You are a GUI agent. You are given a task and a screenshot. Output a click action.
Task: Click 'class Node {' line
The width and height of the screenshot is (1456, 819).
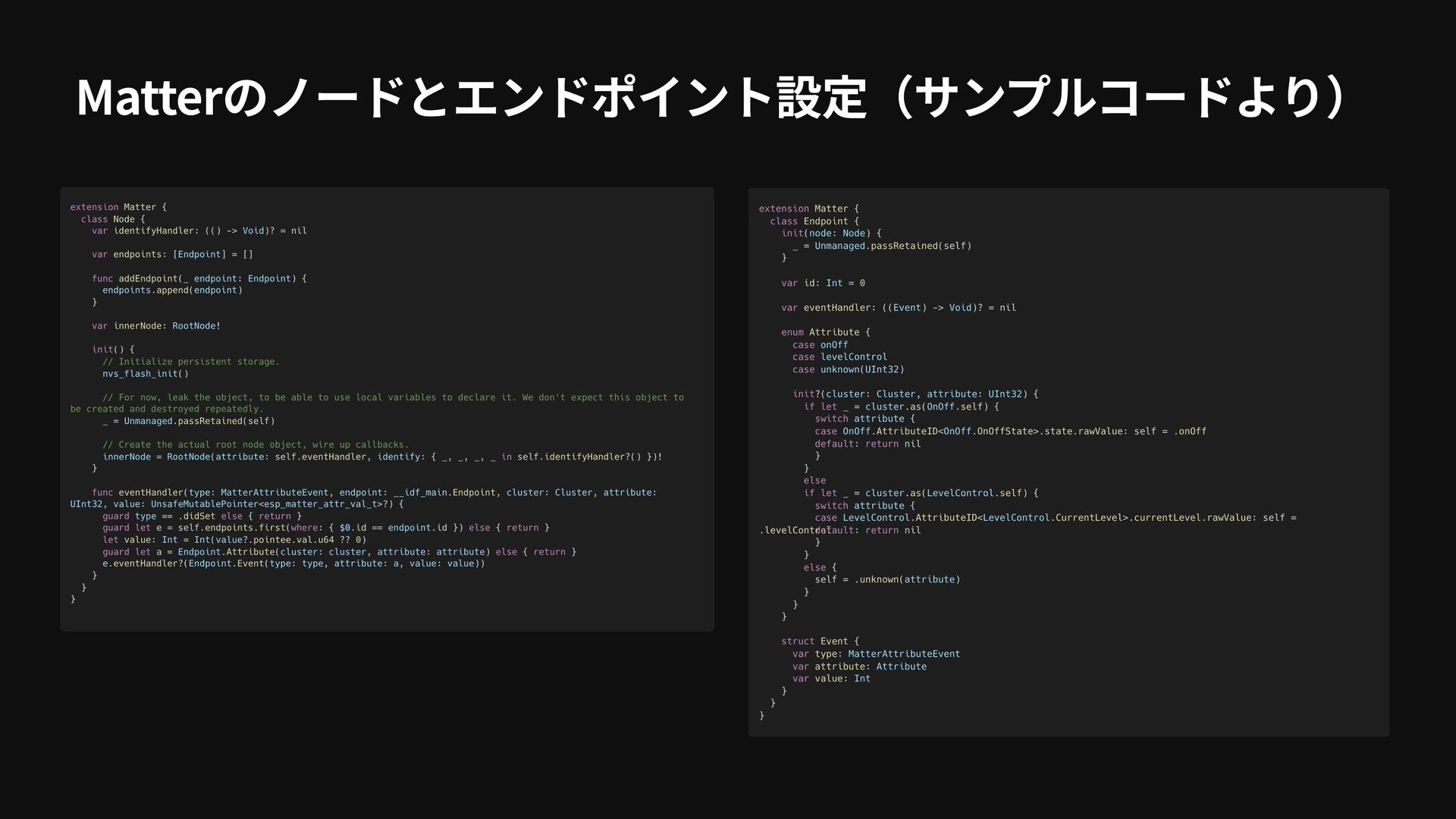pyautogui.click(x=113, y=219)
